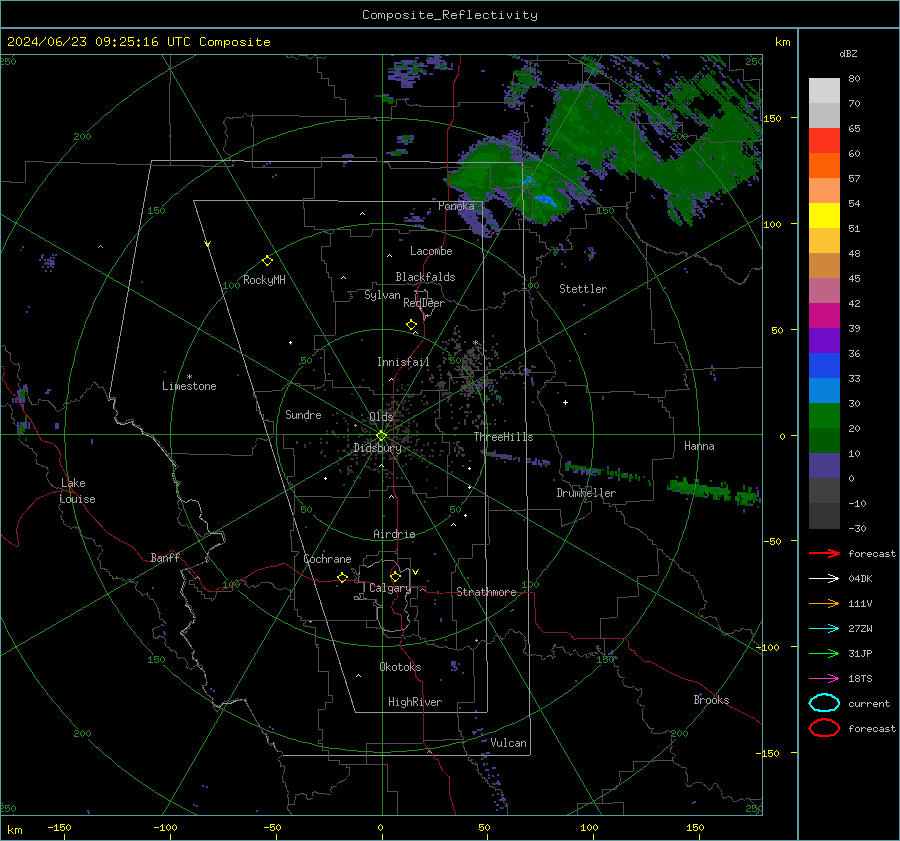Viewport: 900px width, 841px height.
Task: Click the white asterisk marker above Limestone
Action: pos(189,377)
